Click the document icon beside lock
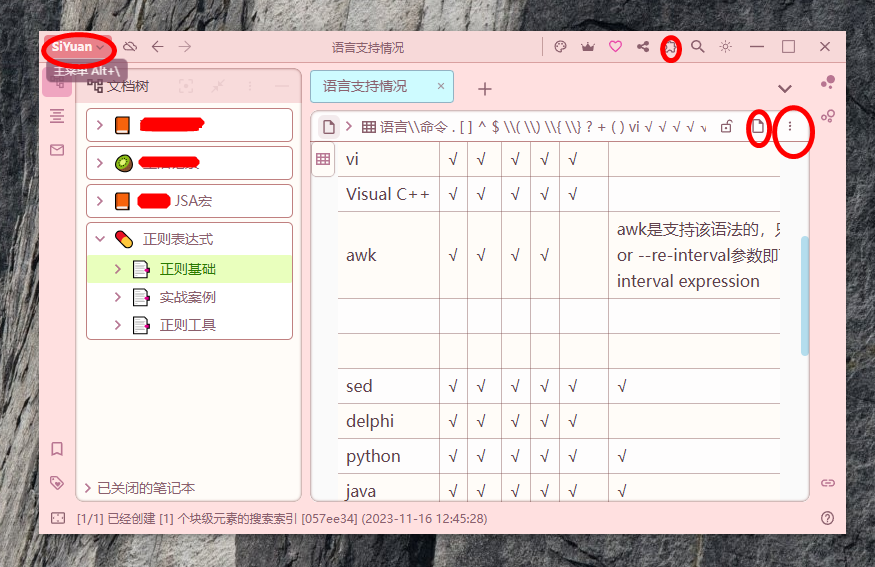 (758, 127)
